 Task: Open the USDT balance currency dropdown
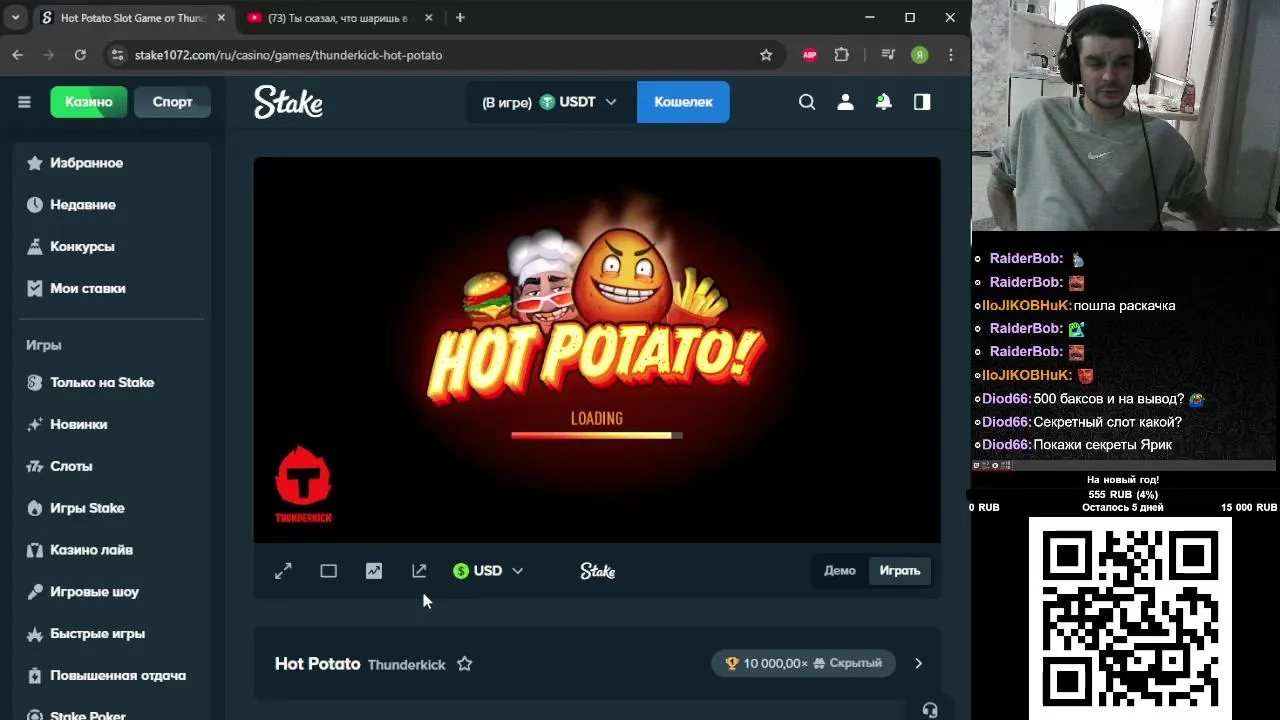[551, 102]
